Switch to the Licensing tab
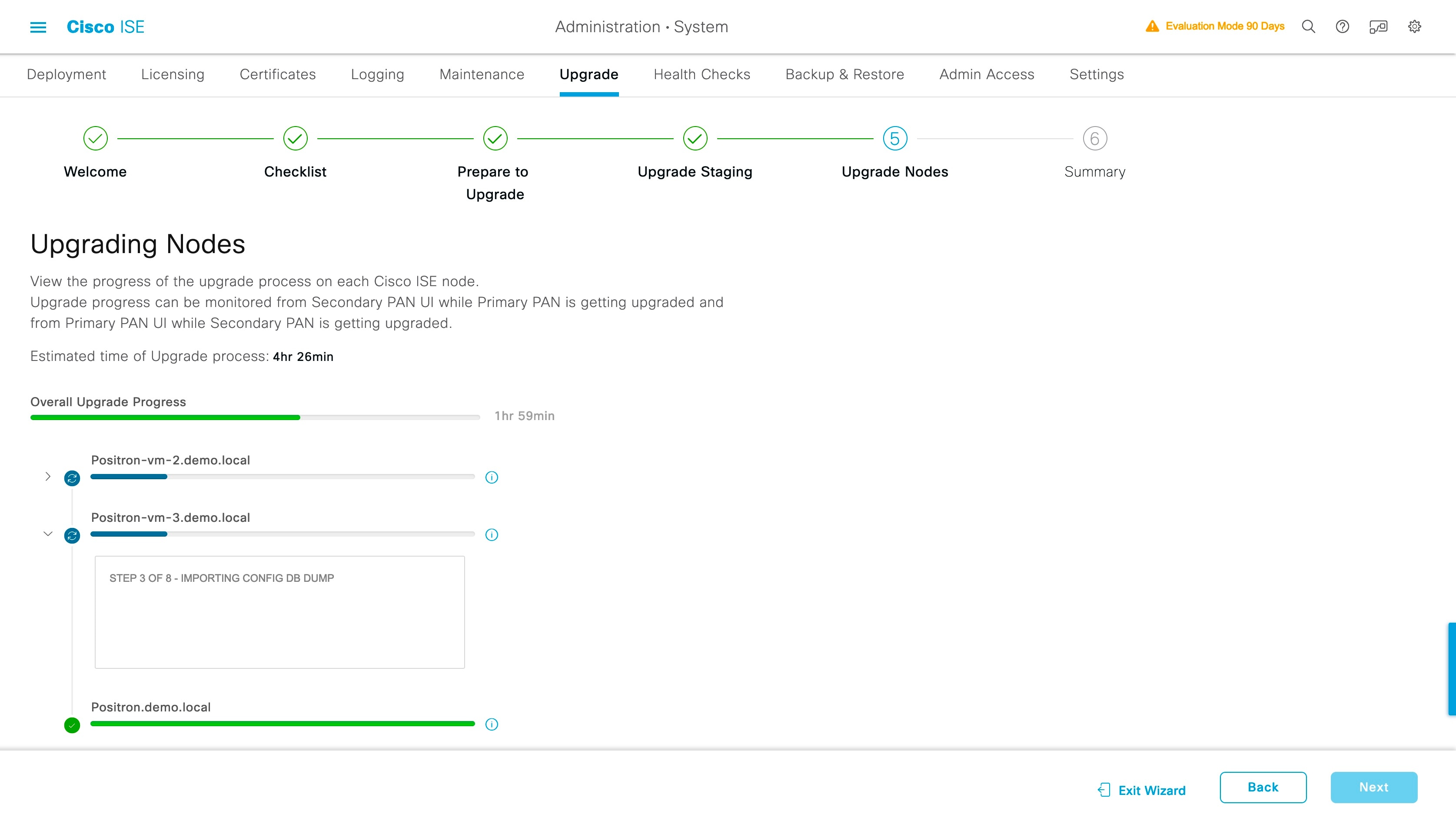 (x=173, y=75)
